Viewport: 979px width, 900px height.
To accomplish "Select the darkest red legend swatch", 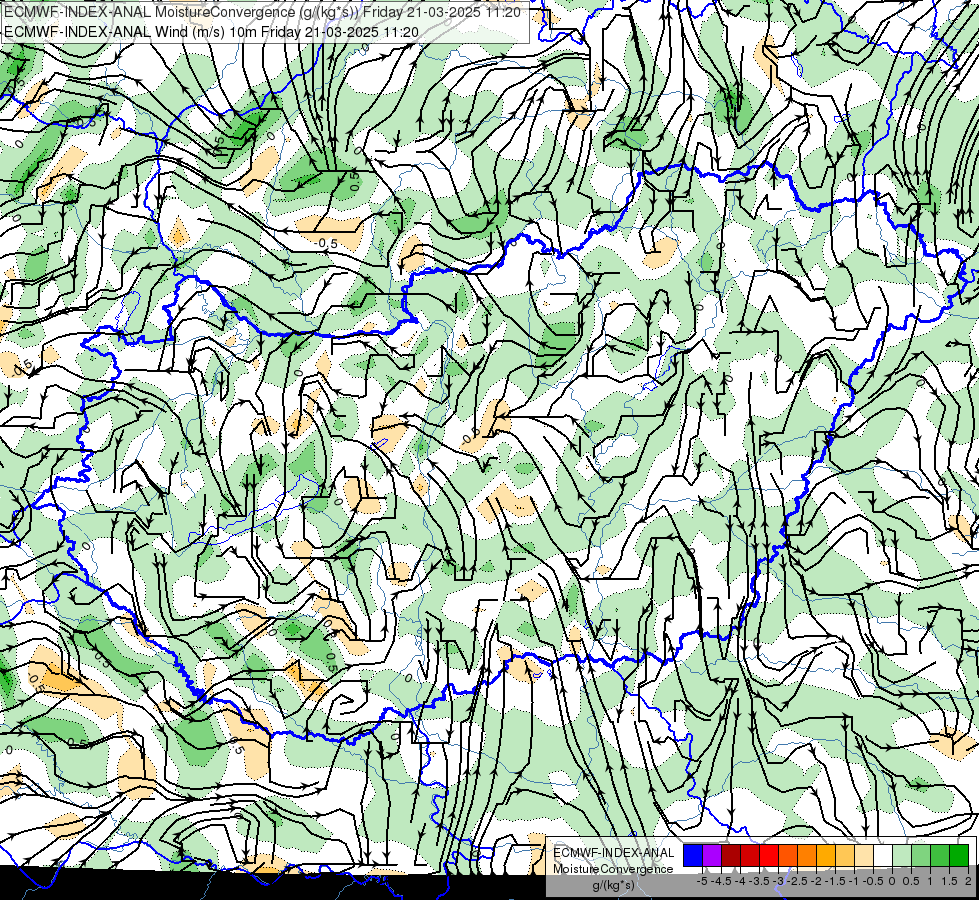I will pyautogui.click(x=731, y=855).
